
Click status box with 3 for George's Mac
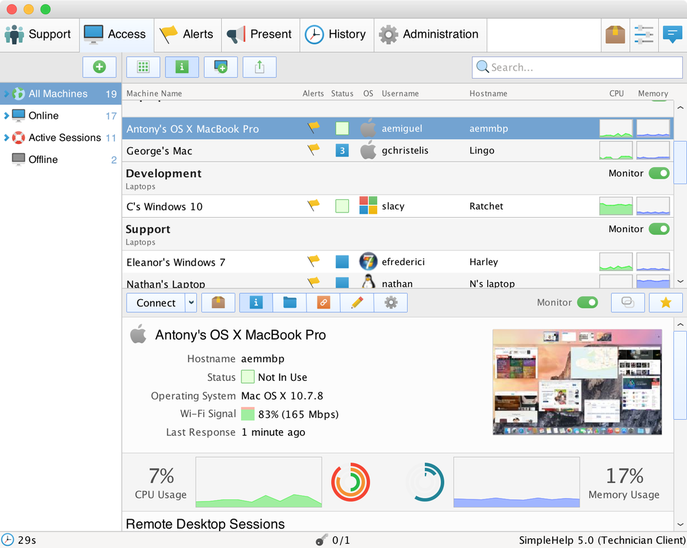[342, 151]
